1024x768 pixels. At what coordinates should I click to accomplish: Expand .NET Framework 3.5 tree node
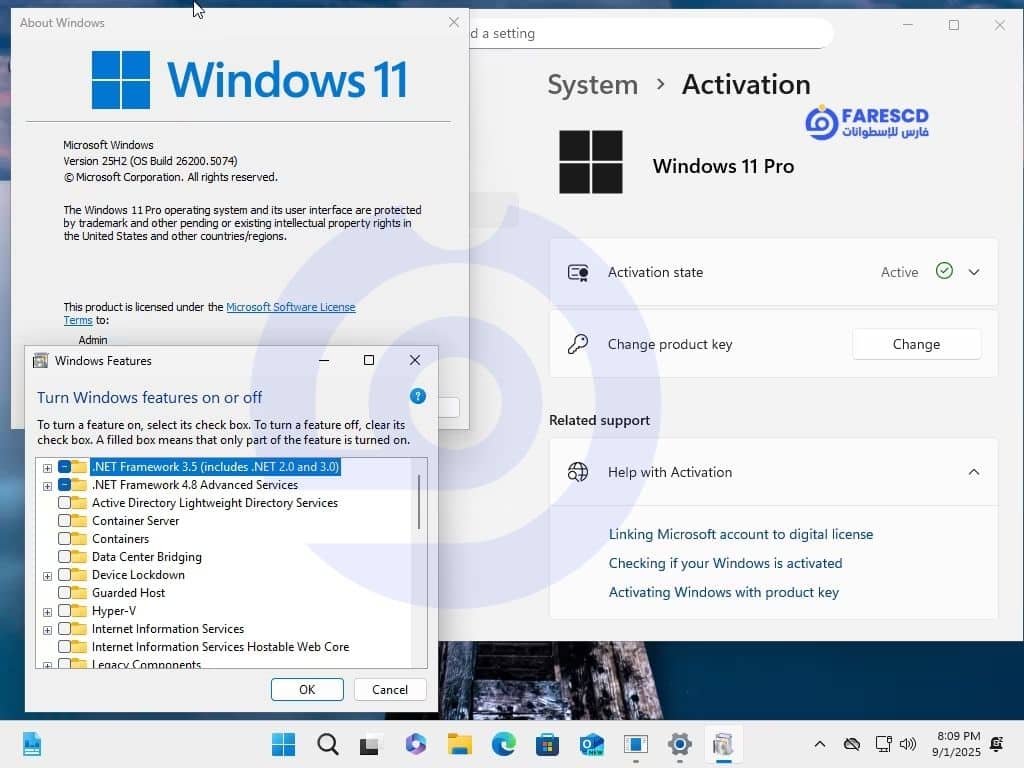(47, 468)
